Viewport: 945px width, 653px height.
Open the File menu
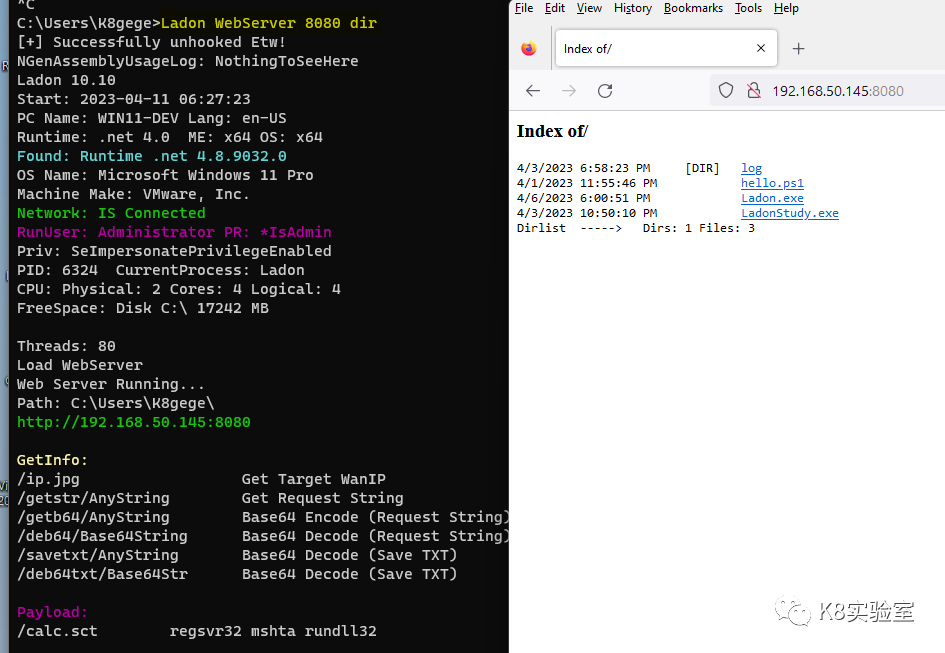coord(524,8)
